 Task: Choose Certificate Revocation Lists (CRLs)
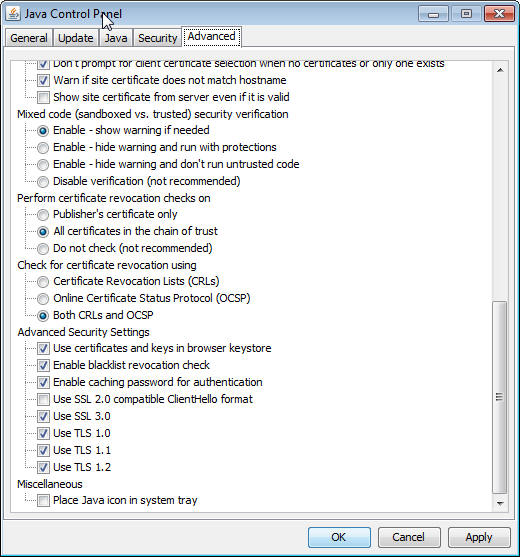pyautogui.click(x=43, y=282)
